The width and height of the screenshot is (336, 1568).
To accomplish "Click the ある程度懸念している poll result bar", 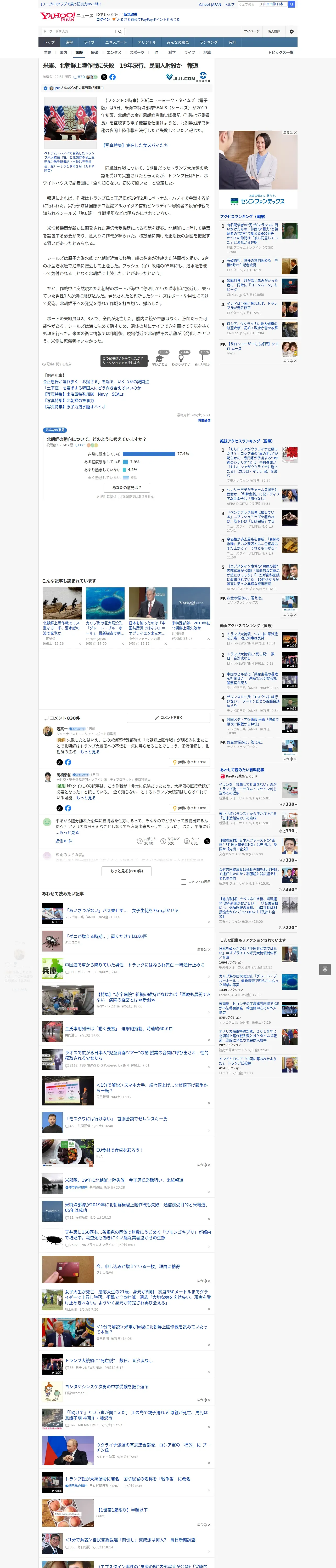I will pos(125,462).
